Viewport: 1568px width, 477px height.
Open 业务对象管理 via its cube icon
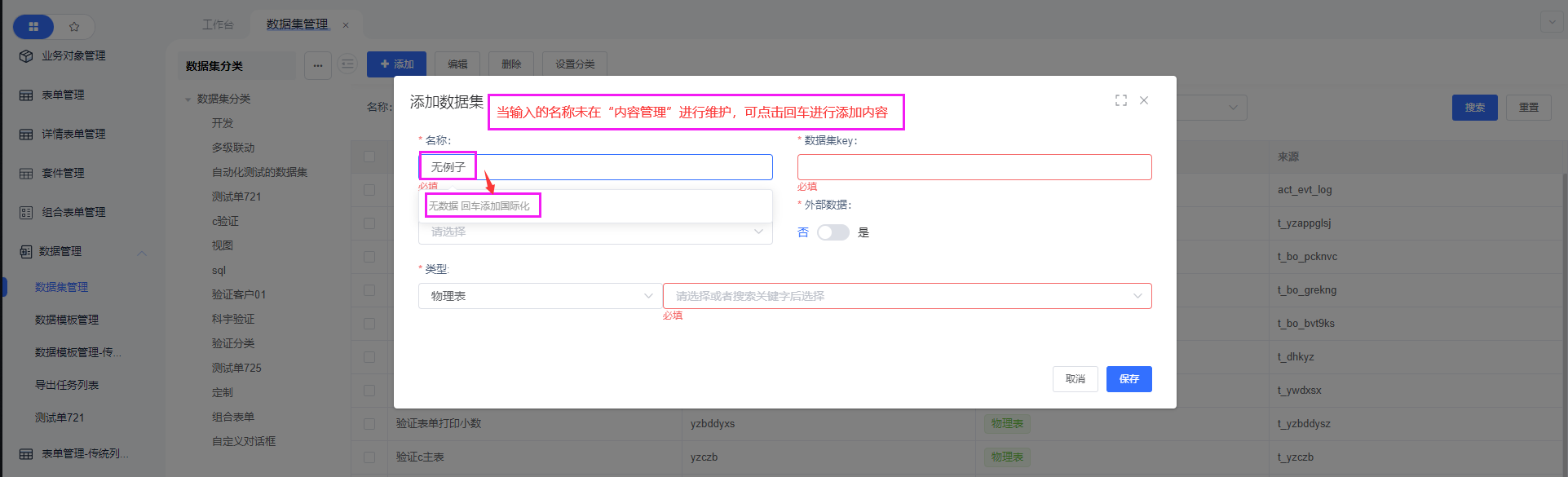[x=26, y=56]
